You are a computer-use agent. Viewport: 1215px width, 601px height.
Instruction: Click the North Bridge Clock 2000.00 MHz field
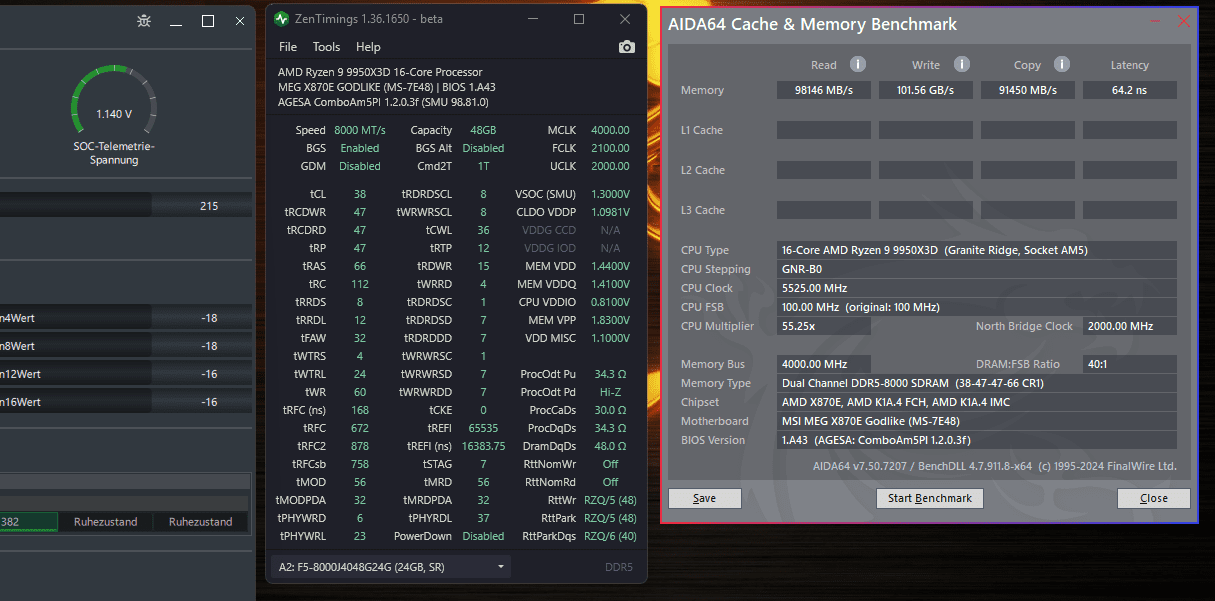(1130, 326)
